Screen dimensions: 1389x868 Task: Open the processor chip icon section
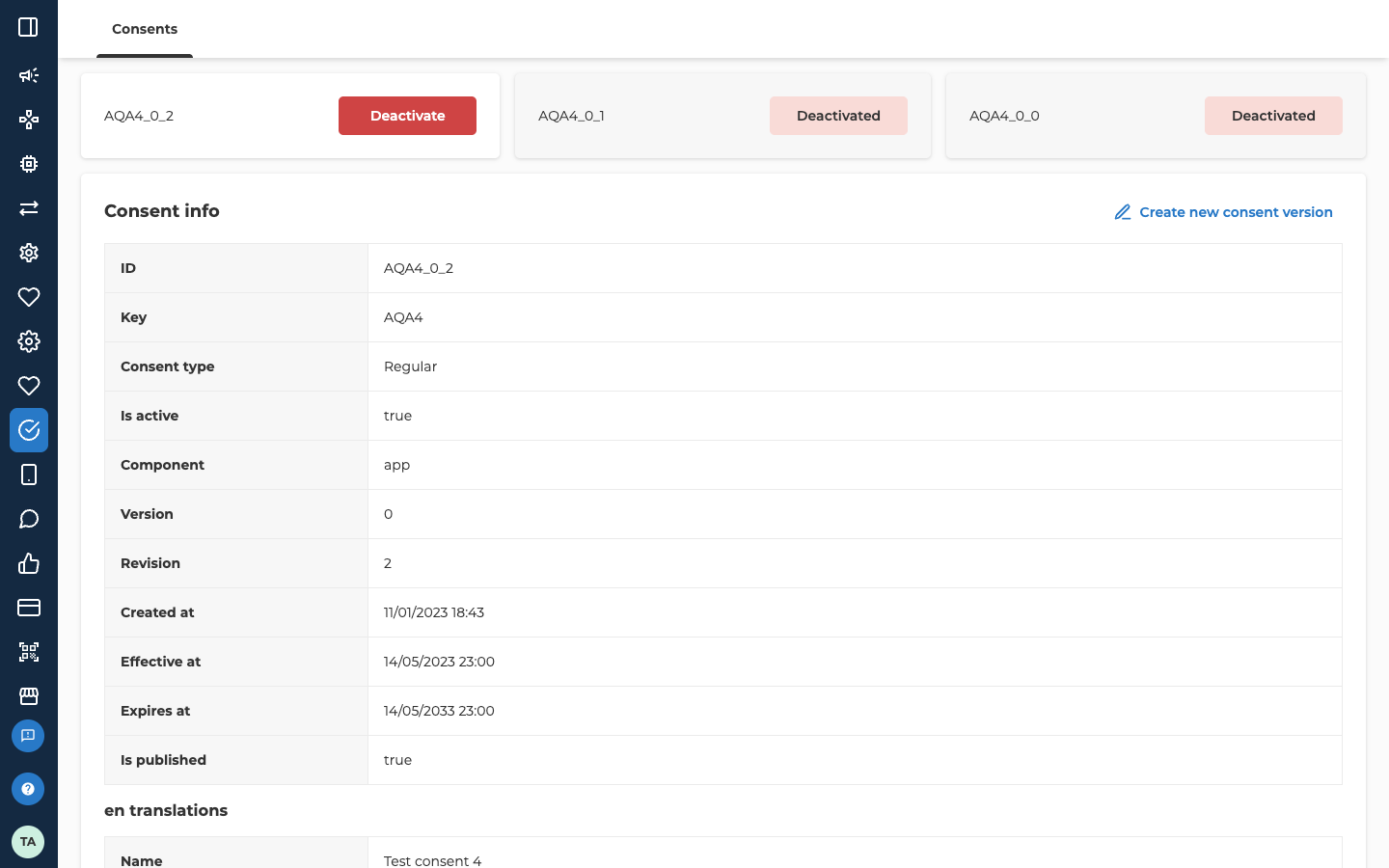29,164
